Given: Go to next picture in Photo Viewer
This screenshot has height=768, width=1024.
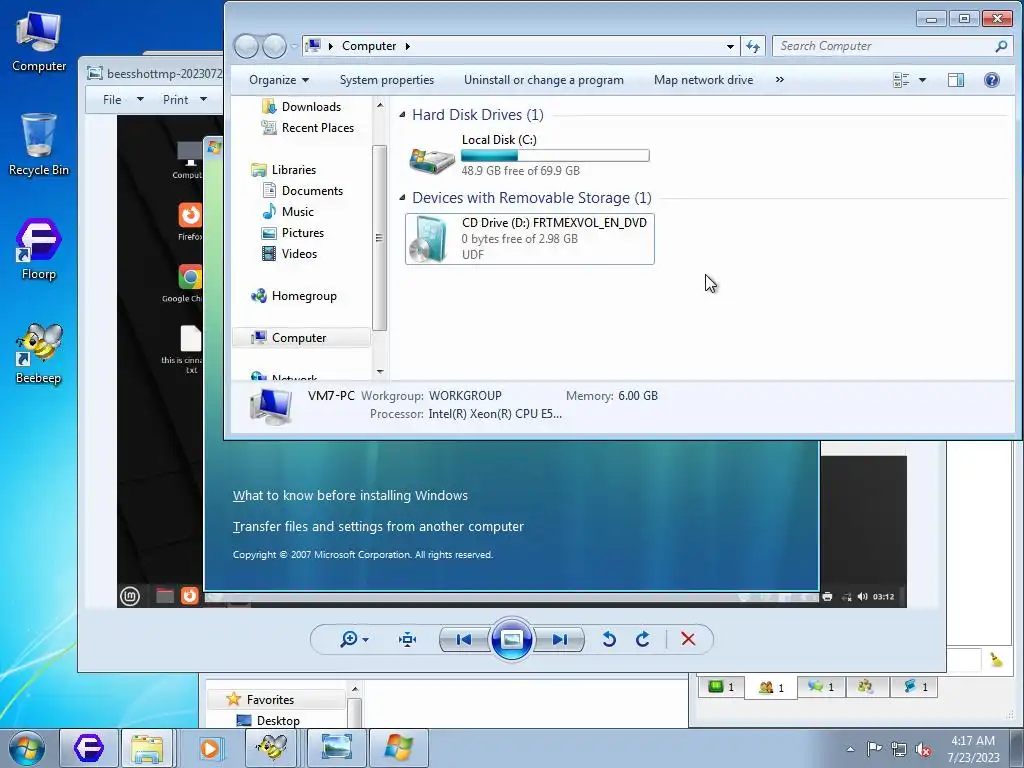Looking at the screenshot, I should (560, 639).
